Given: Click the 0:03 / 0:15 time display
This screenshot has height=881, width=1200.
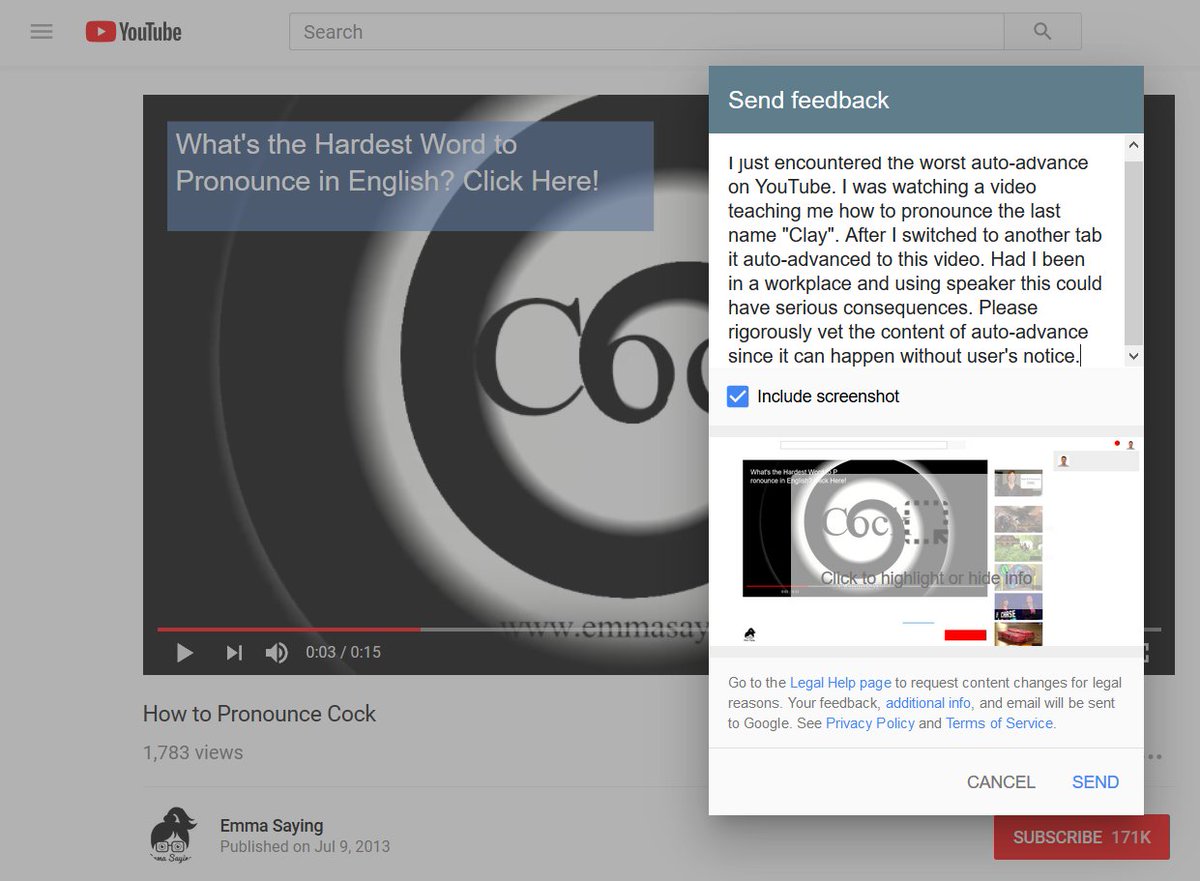Looking at the screenshot, I should point(343,653).
